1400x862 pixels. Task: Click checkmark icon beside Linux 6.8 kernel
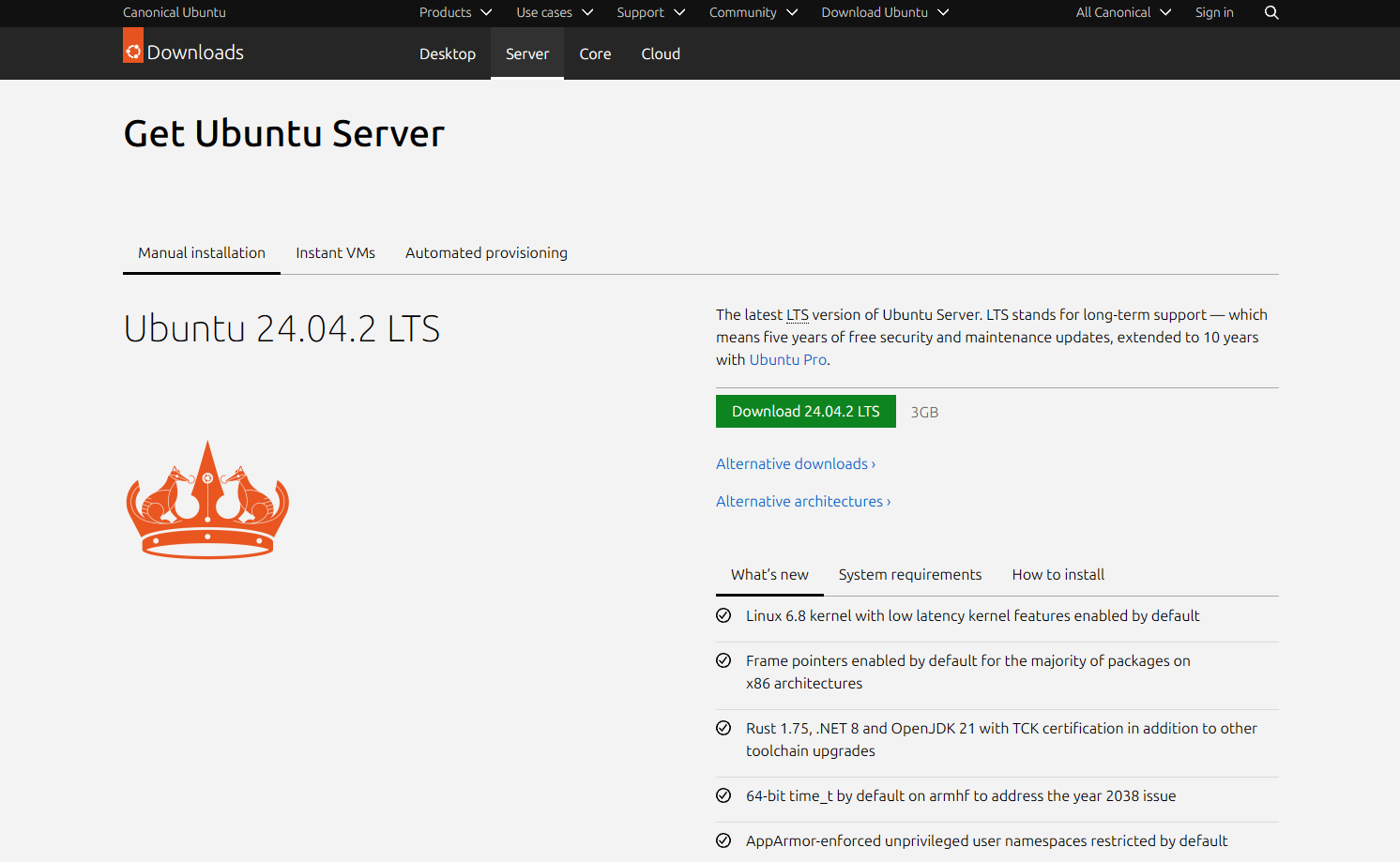723,615
